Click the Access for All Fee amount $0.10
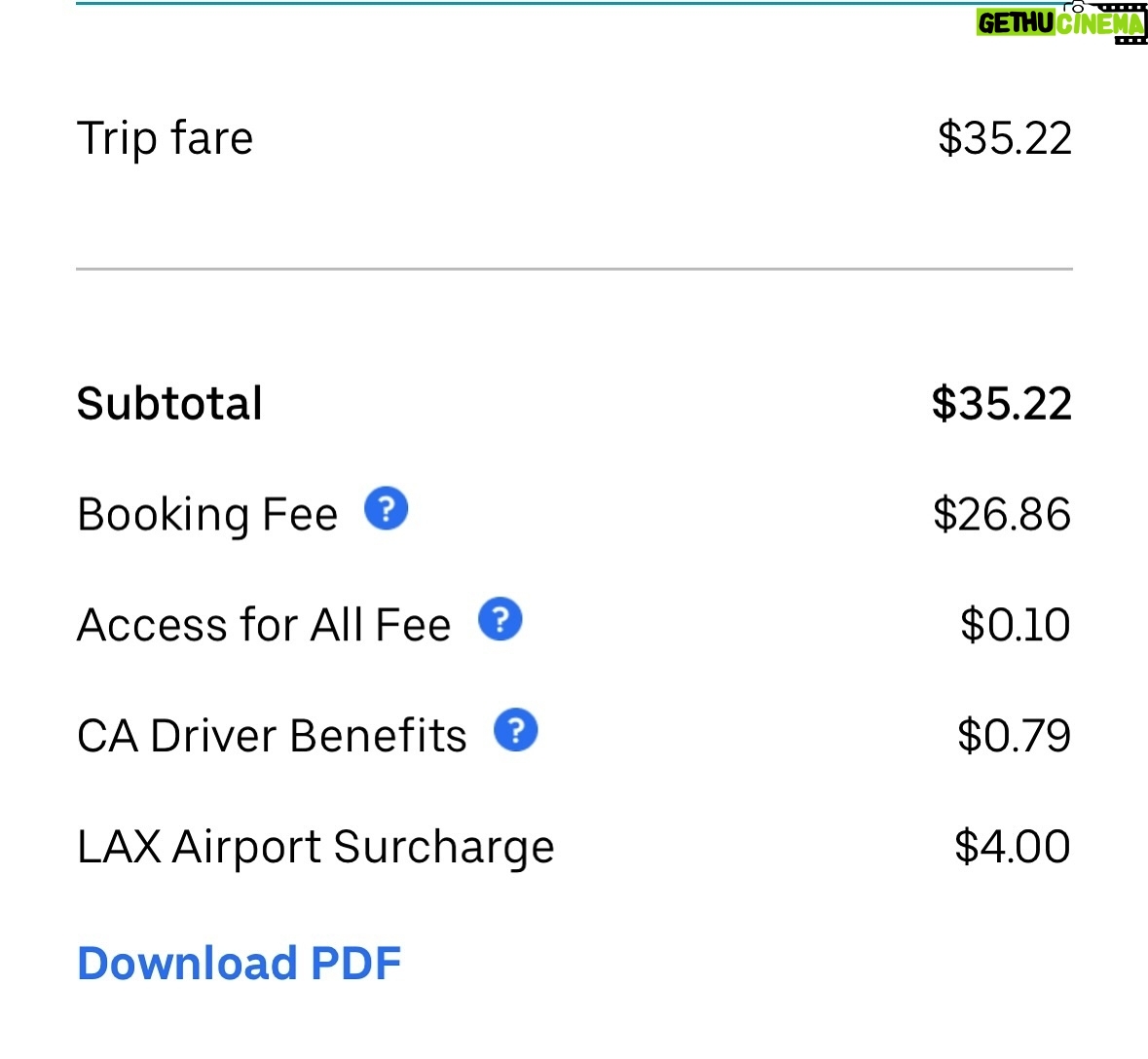 (1016, 625)
